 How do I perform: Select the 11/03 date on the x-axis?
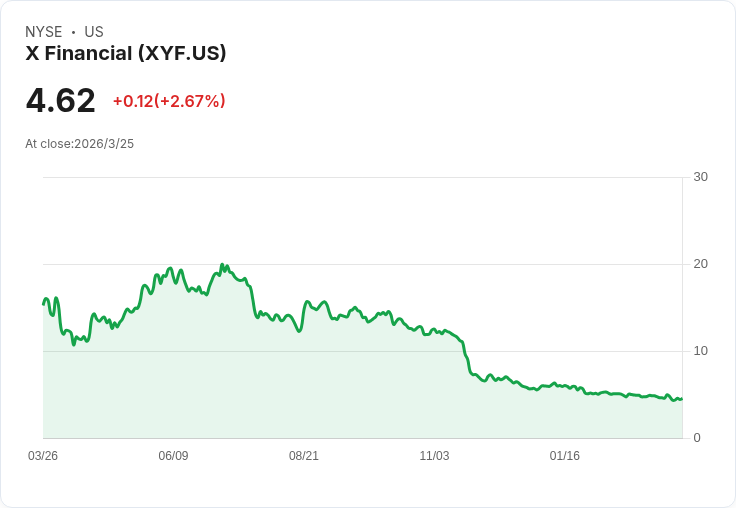tap(434, 456)
